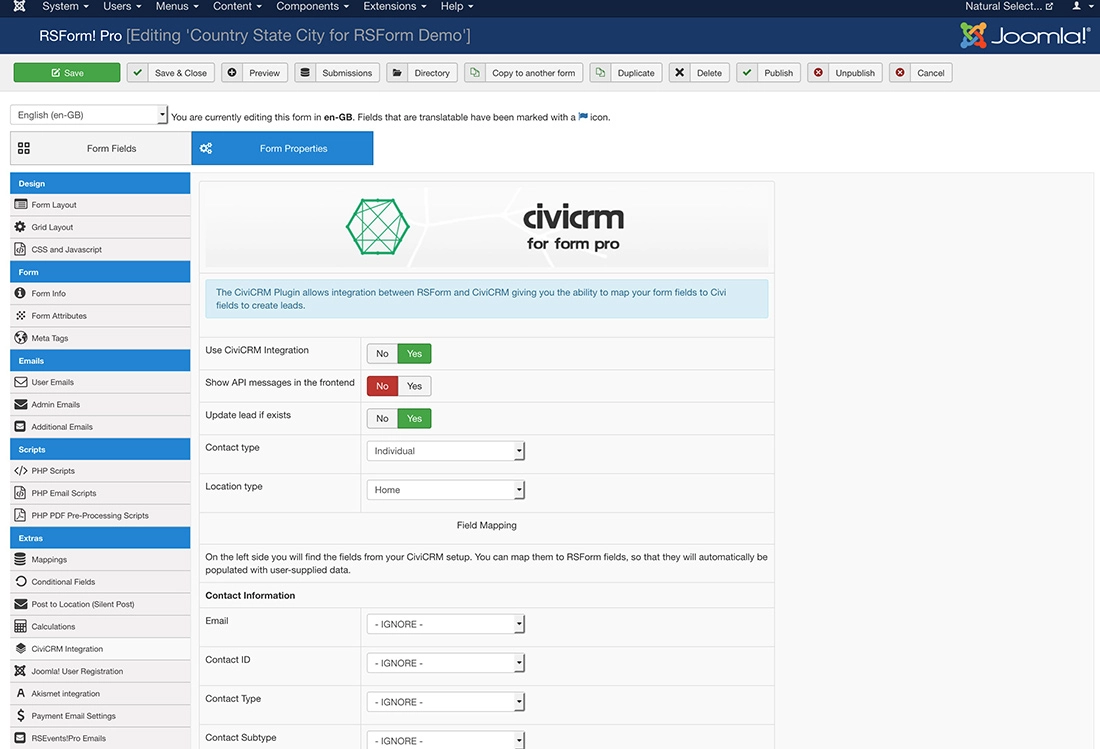
Task: Disable Use CiviCRM Integration
Action: point(381,353)
